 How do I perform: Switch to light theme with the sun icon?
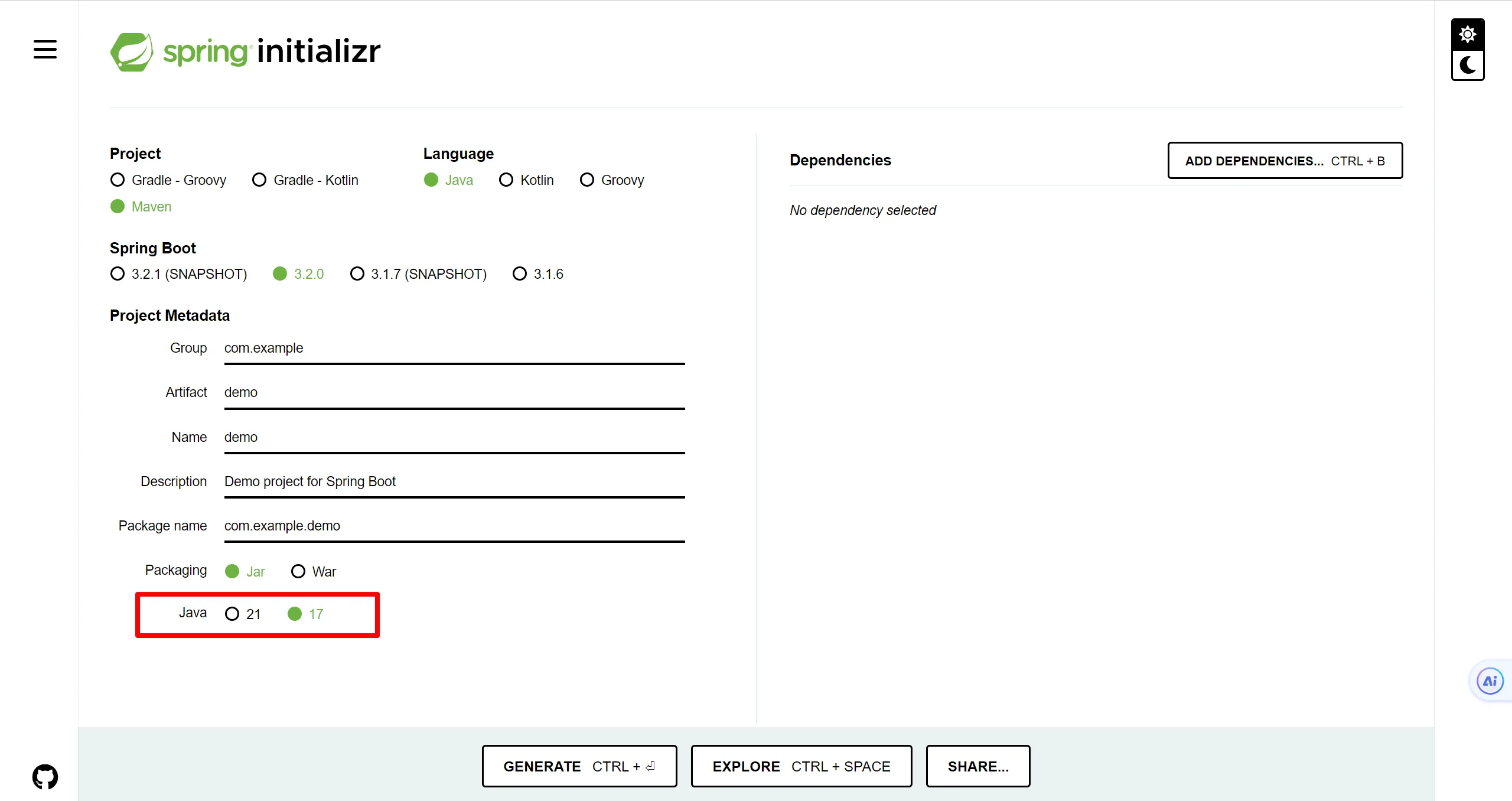point(1467,34)
